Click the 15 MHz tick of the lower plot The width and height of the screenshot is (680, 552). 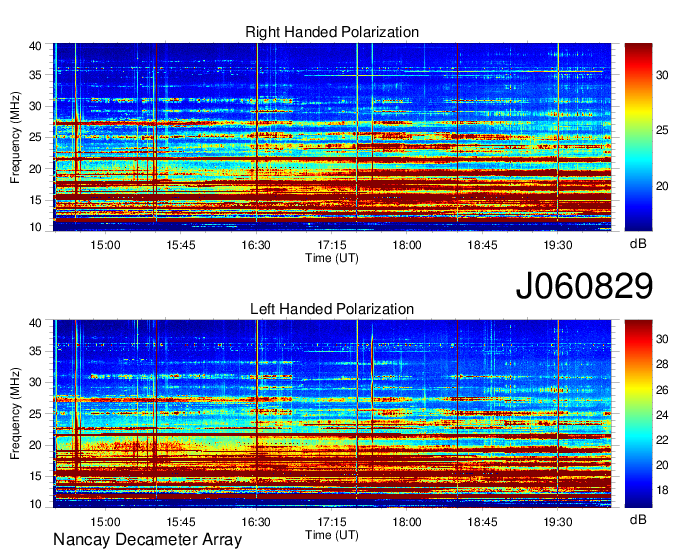(35, 476)
